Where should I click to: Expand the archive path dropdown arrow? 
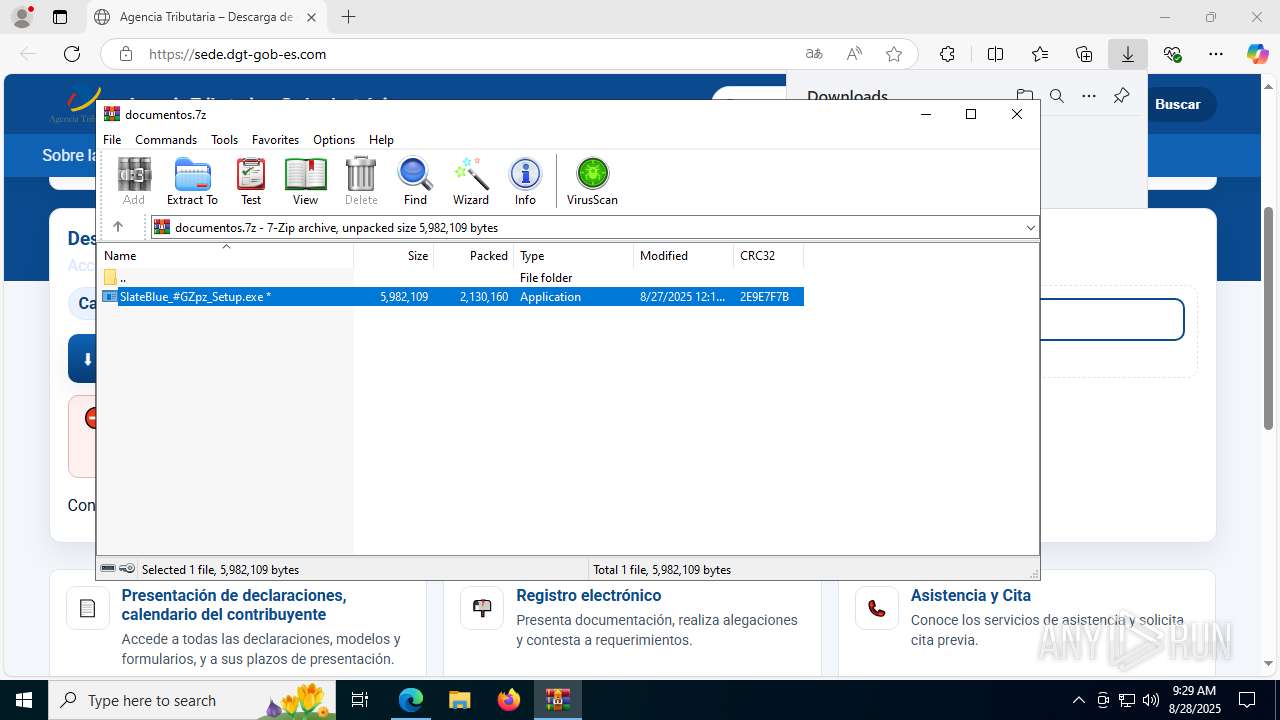pos(1030,228)
